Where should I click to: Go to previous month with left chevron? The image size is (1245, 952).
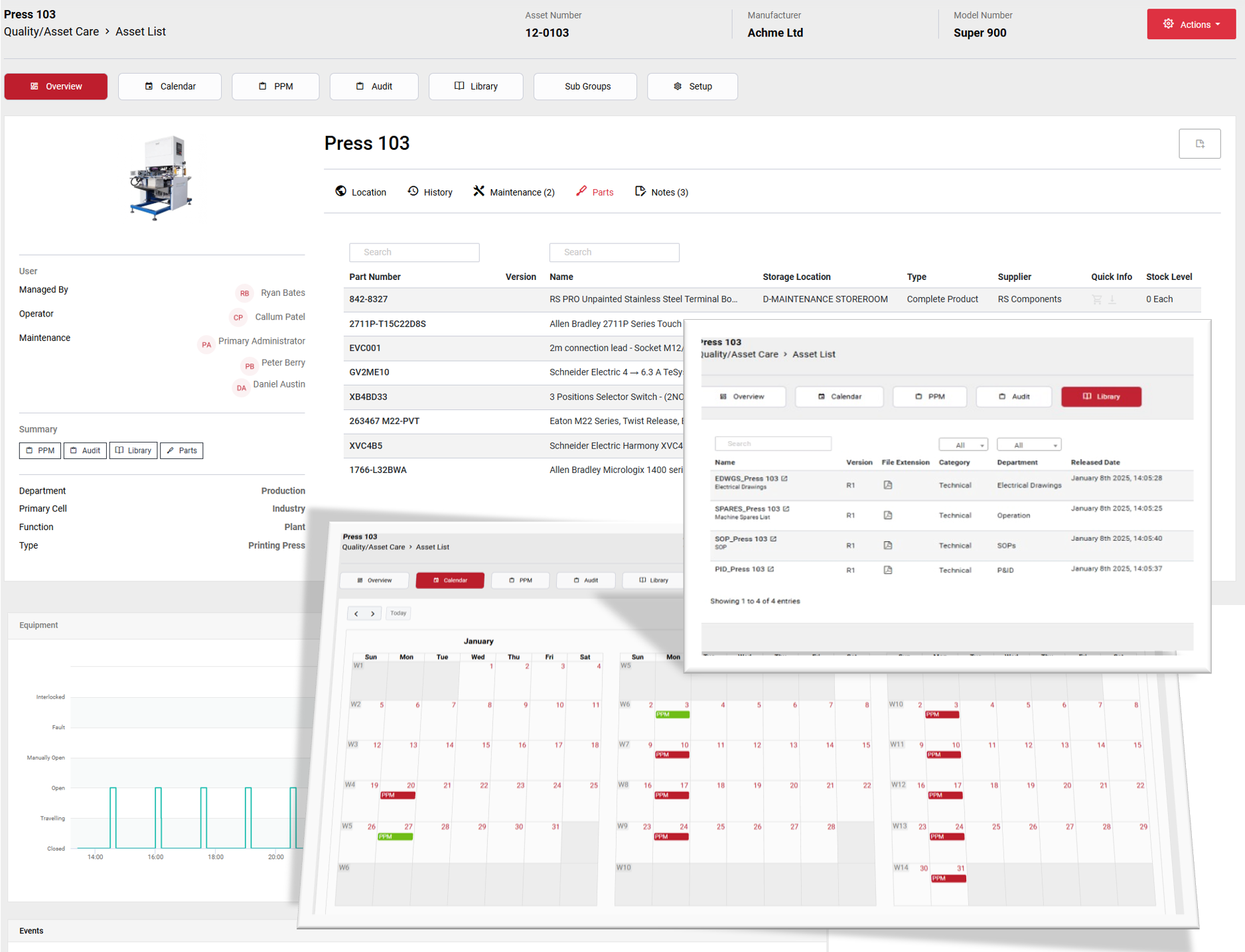pyautogui.click(x=356, y=614)
